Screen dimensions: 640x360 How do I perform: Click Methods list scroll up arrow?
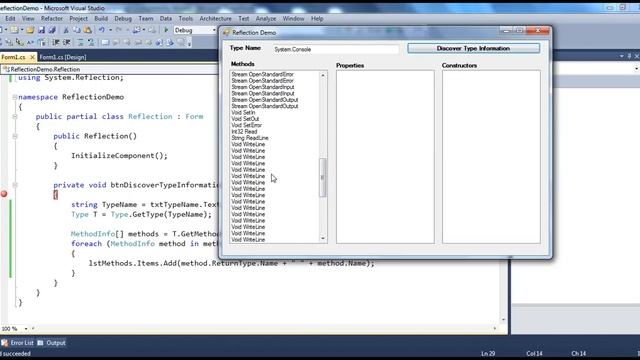pos(323,75)
